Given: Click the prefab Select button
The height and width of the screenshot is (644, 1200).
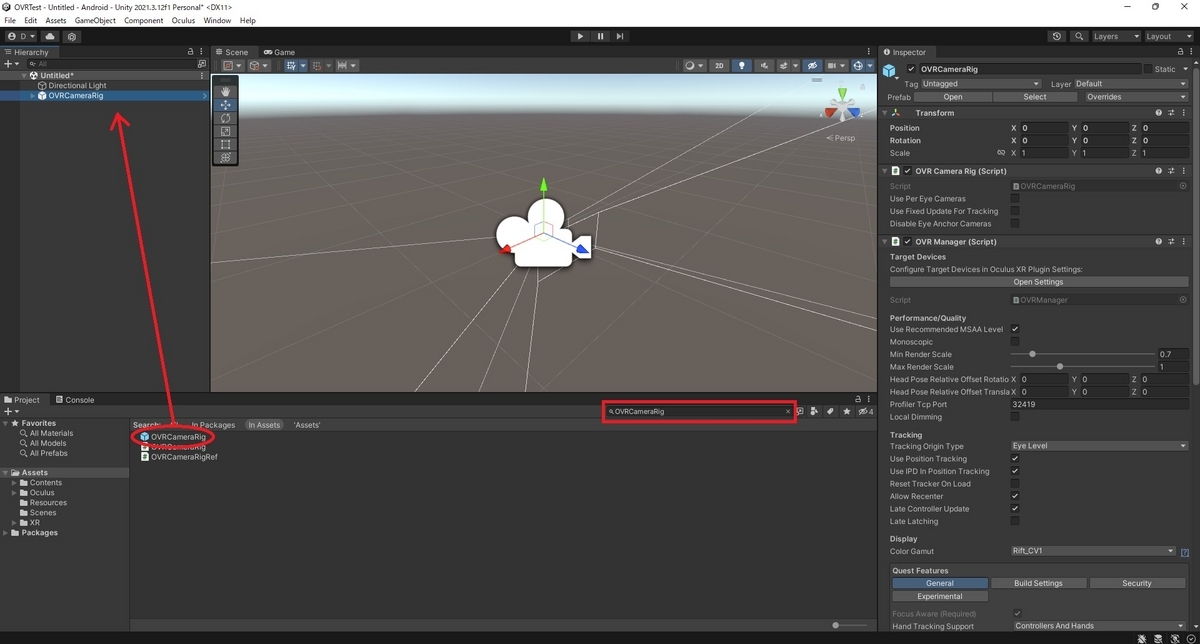Looking at the screenshot, I should point(1035,97).
